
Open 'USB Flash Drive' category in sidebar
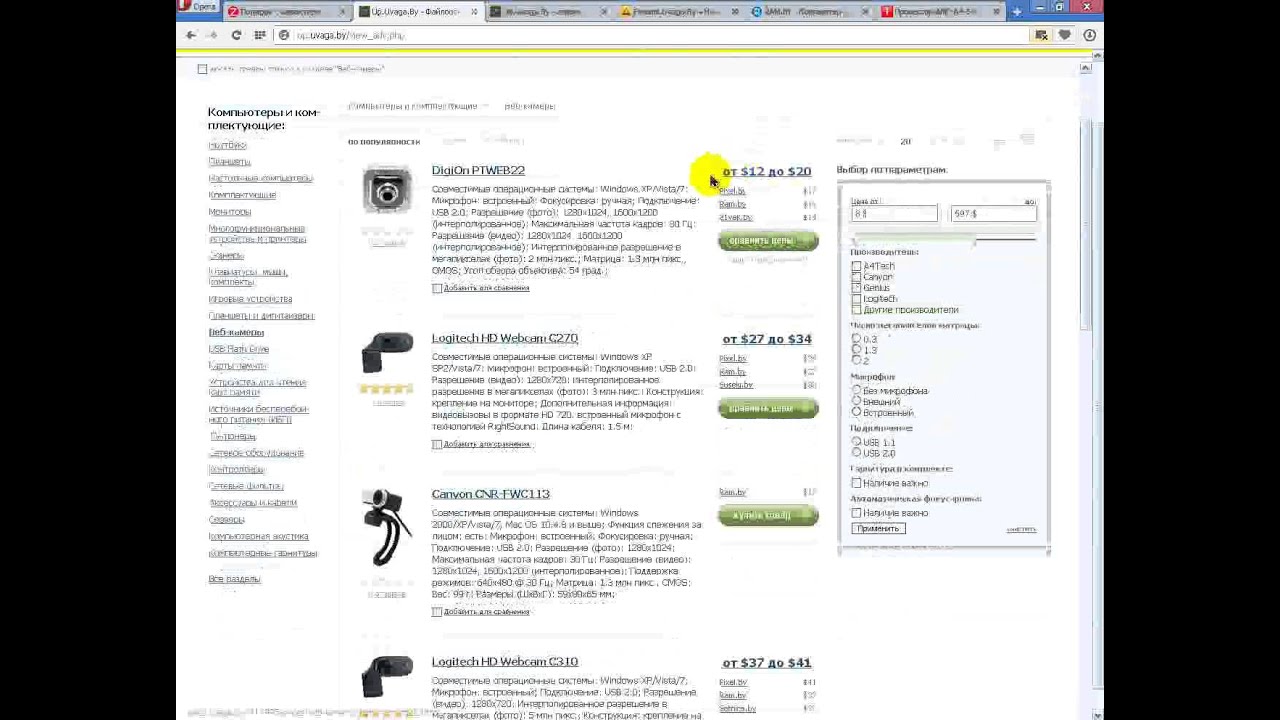239,349
